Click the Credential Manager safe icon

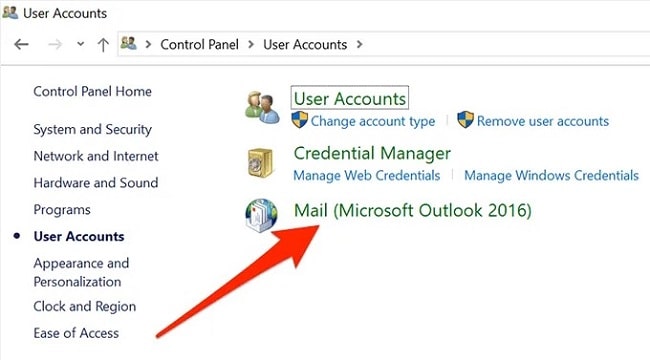tap(260, 163)
